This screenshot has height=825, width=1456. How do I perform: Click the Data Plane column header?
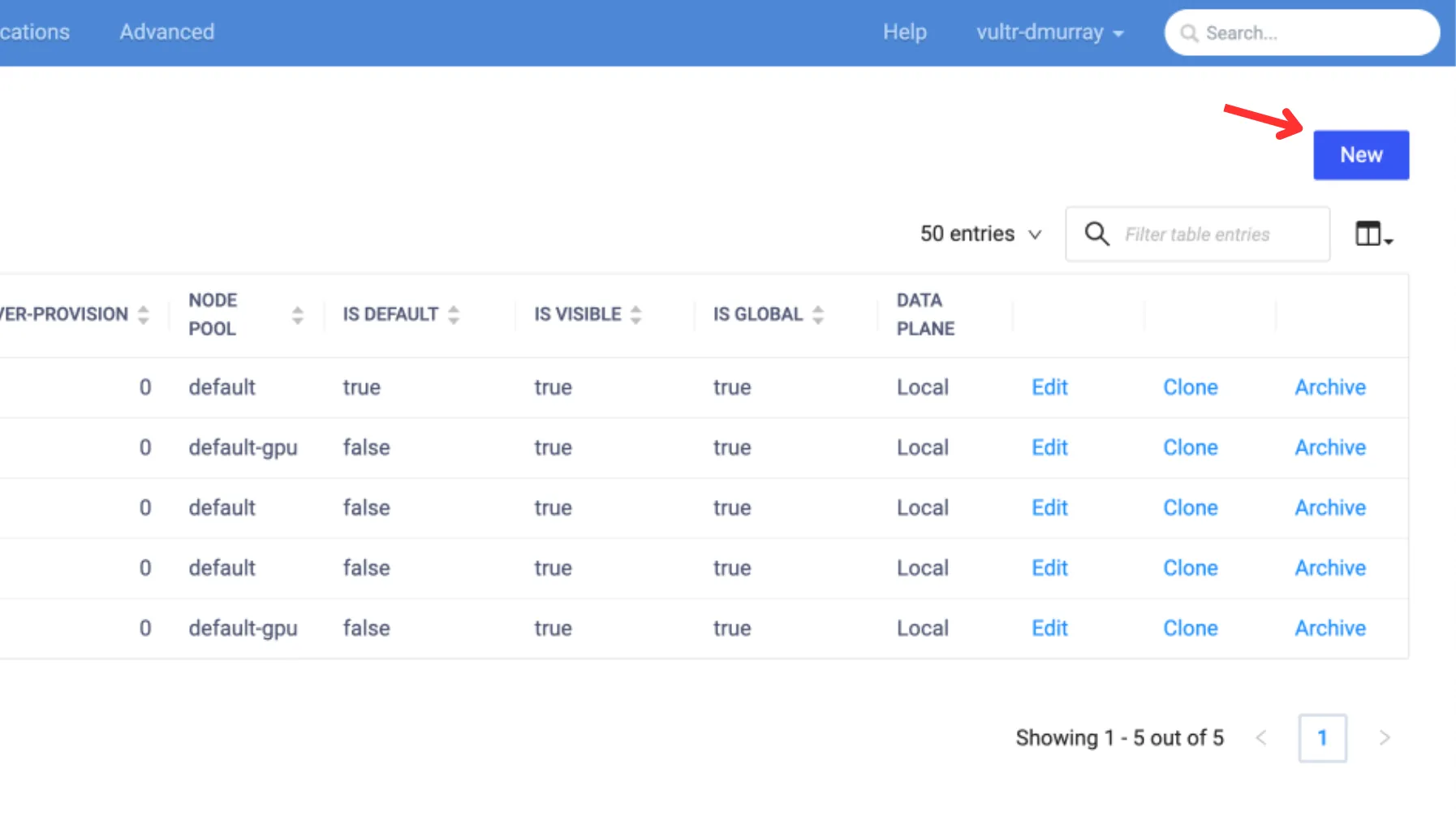pos(926,314)
